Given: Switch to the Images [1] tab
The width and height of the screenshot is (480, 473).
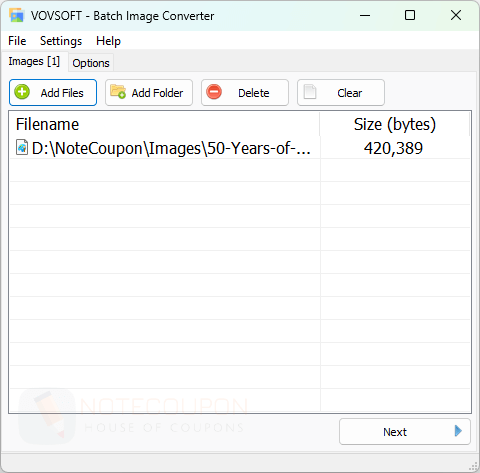Looking at the screenshot, I should tap(34, 62).
